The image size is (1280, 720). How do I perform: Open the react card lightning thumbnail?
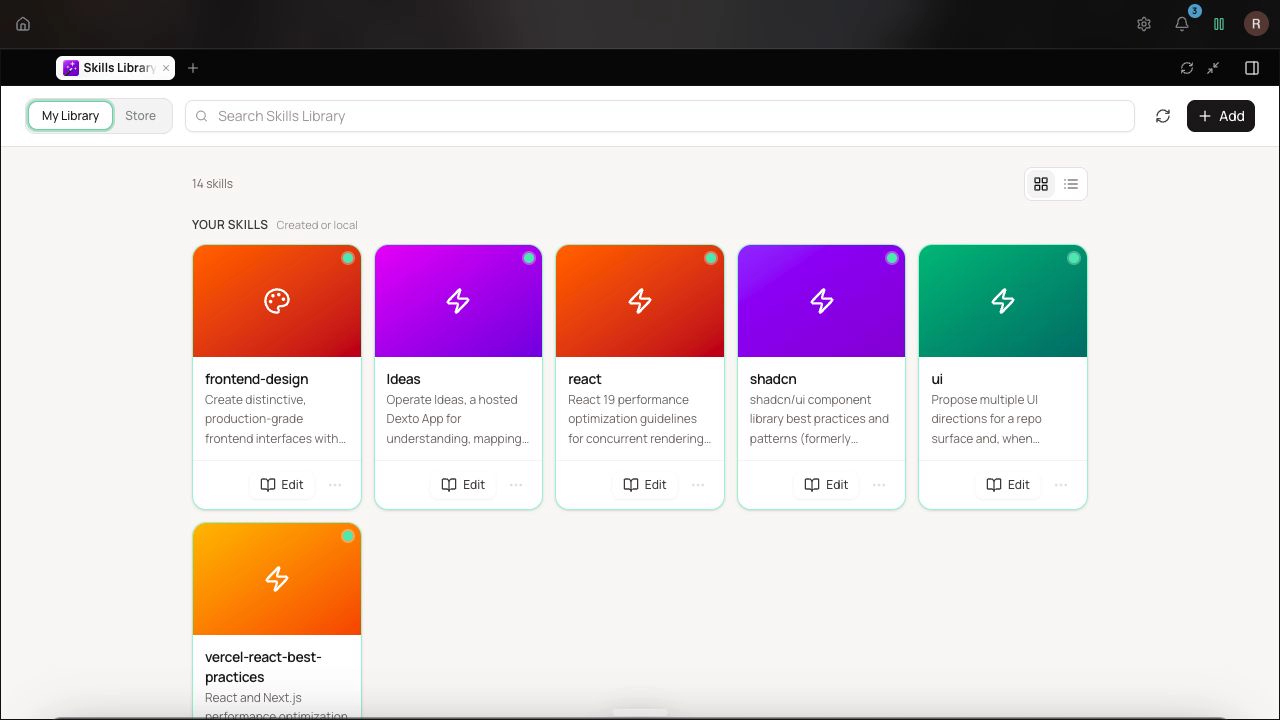(x=640, y=301)
